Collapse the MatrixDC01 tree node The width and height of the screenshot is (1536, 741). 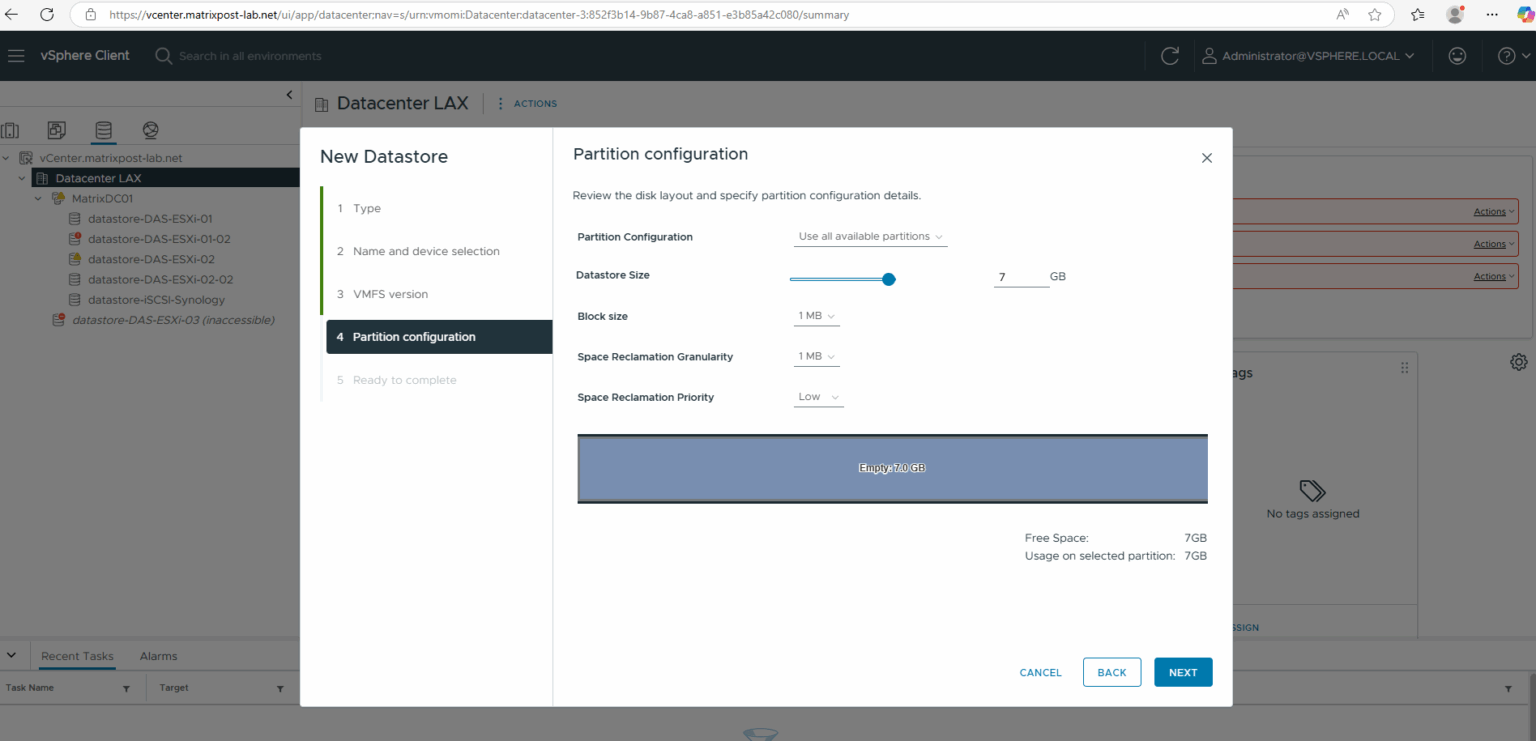[38, 197]
